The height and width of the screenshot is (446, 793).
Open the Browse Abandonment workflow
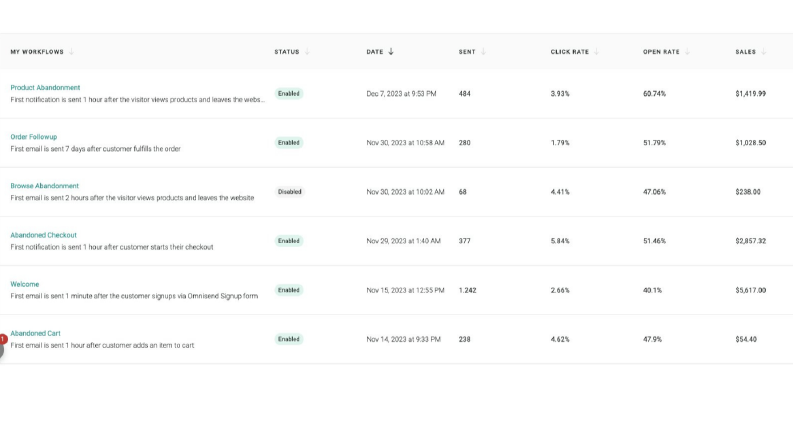pos(45,186)
